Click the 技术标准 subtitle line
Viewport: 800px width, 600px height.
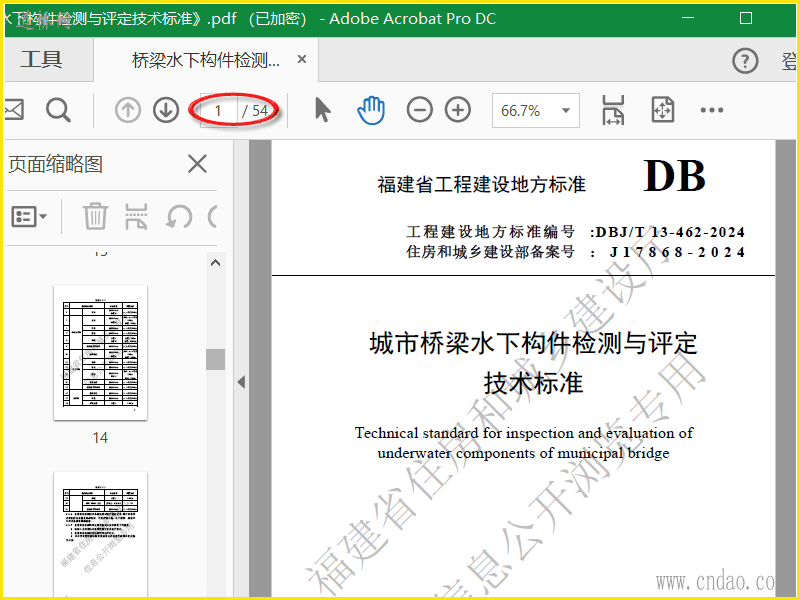[533, 383]
